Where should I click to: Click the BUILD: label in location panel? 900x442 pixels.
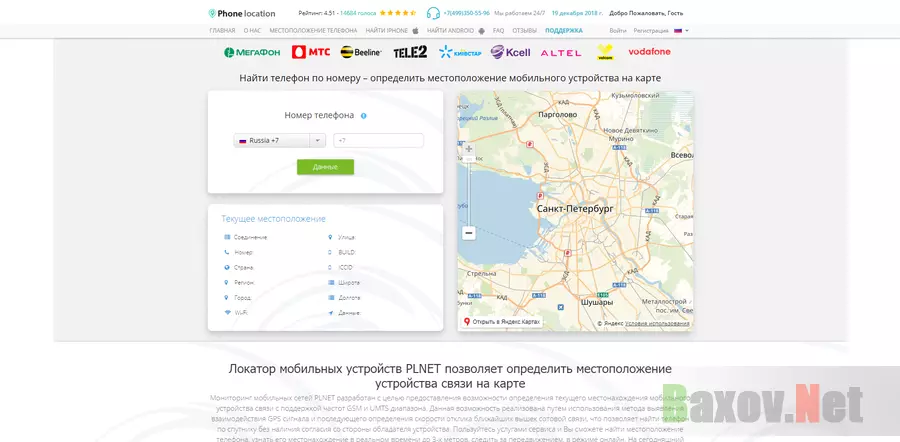point(347,252)
